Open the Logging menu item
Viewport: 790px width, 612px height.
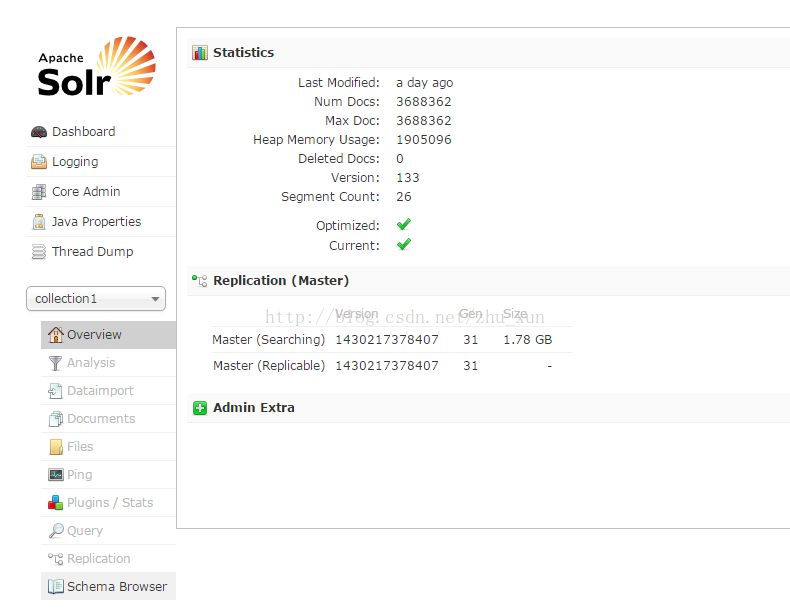(101, 162)
